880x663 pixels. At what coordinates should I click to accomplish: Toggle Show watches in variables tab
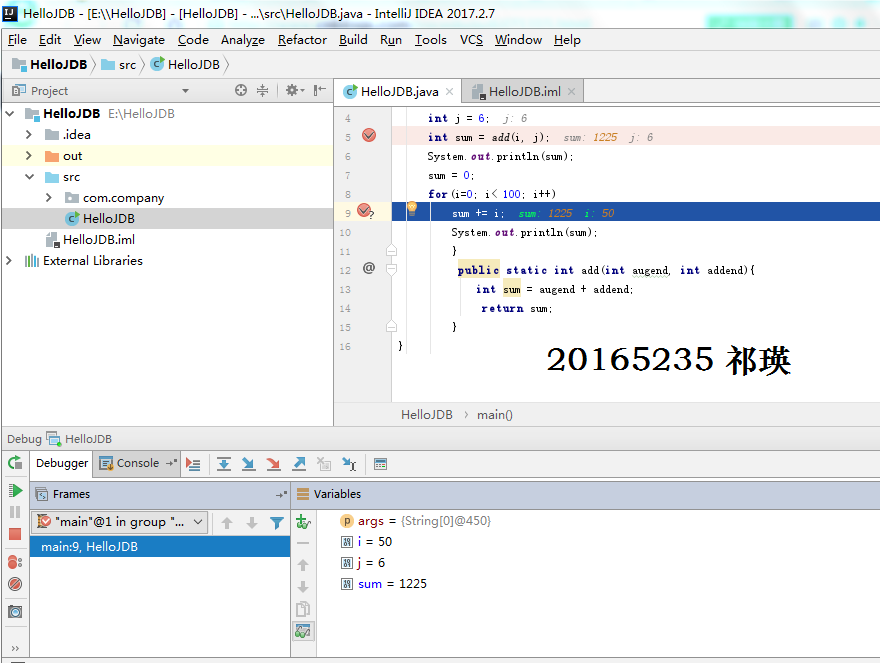pos(303,632)
